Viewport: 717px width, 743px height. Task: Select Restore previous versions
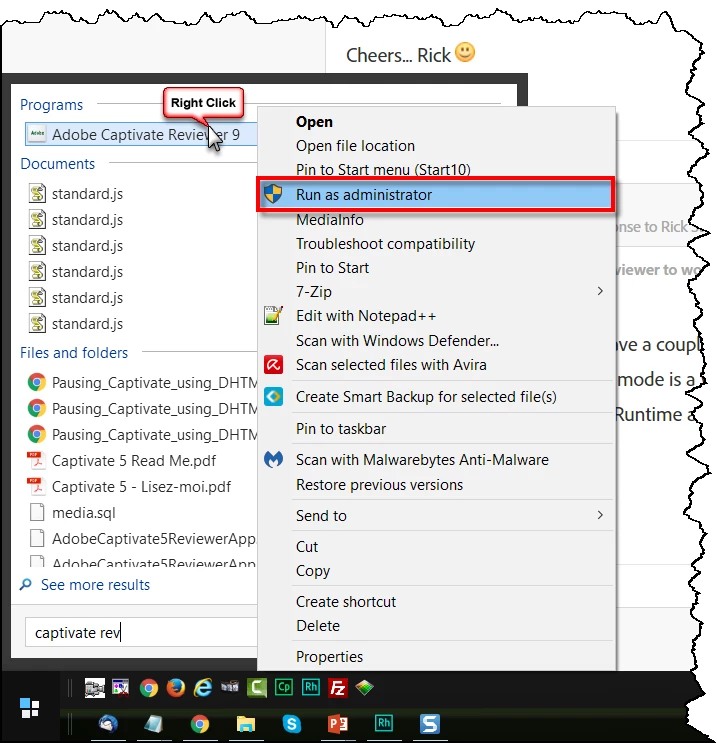(436, 485)
